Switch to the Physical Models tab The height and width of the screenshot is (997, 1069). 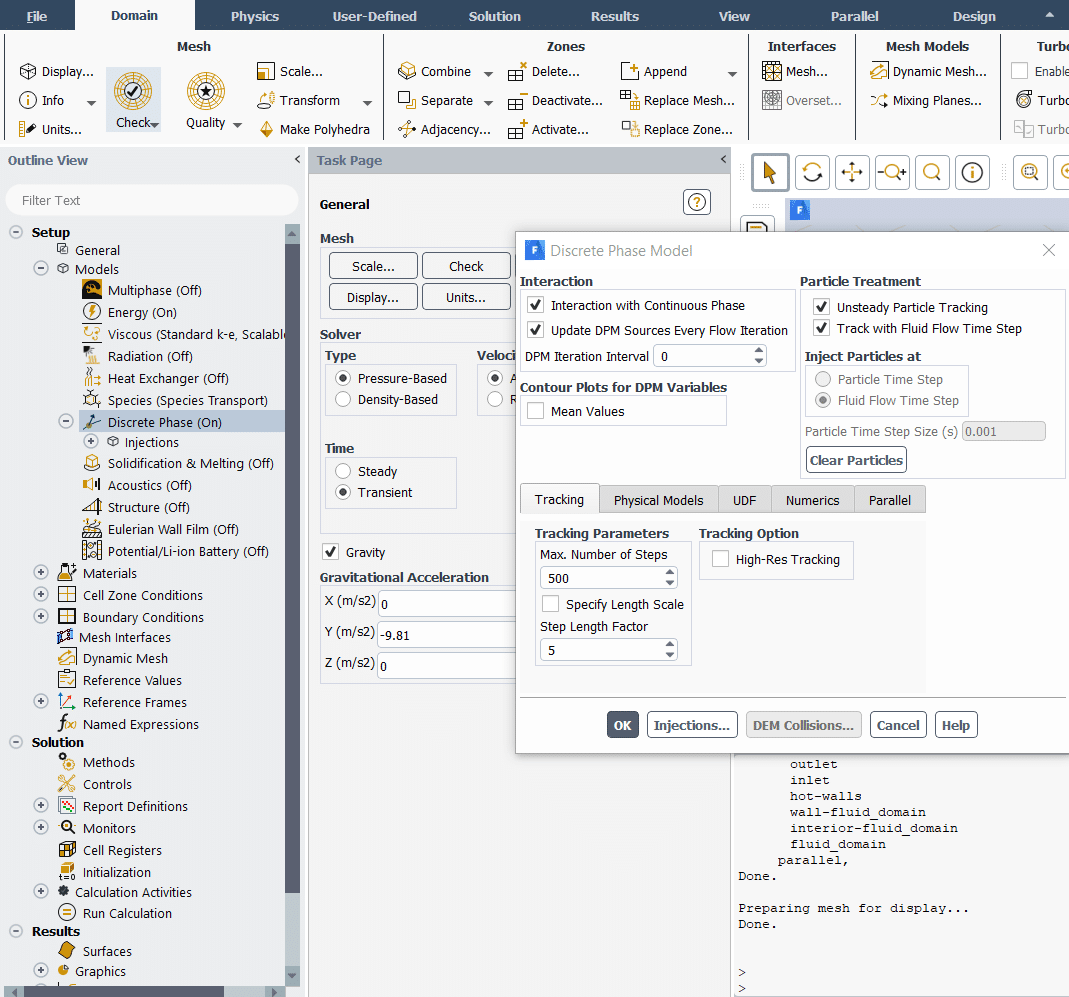coord(658,500)
